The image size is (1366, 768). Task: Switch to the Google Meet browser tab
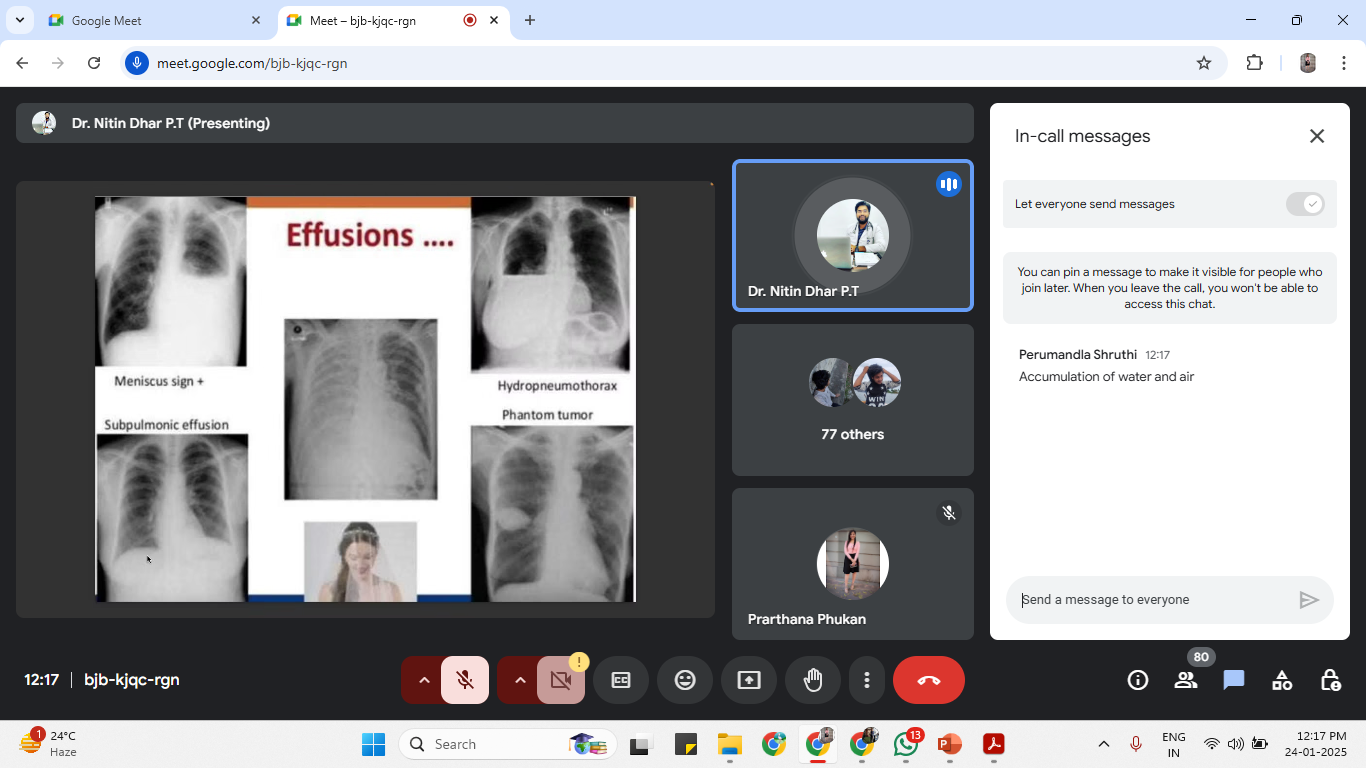pos(155,20)
